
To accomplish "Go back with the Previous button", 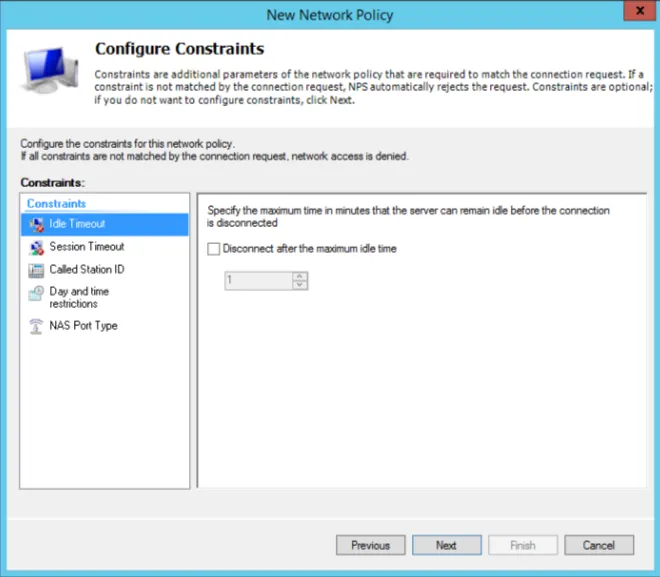I will click(x=370, y=545).
